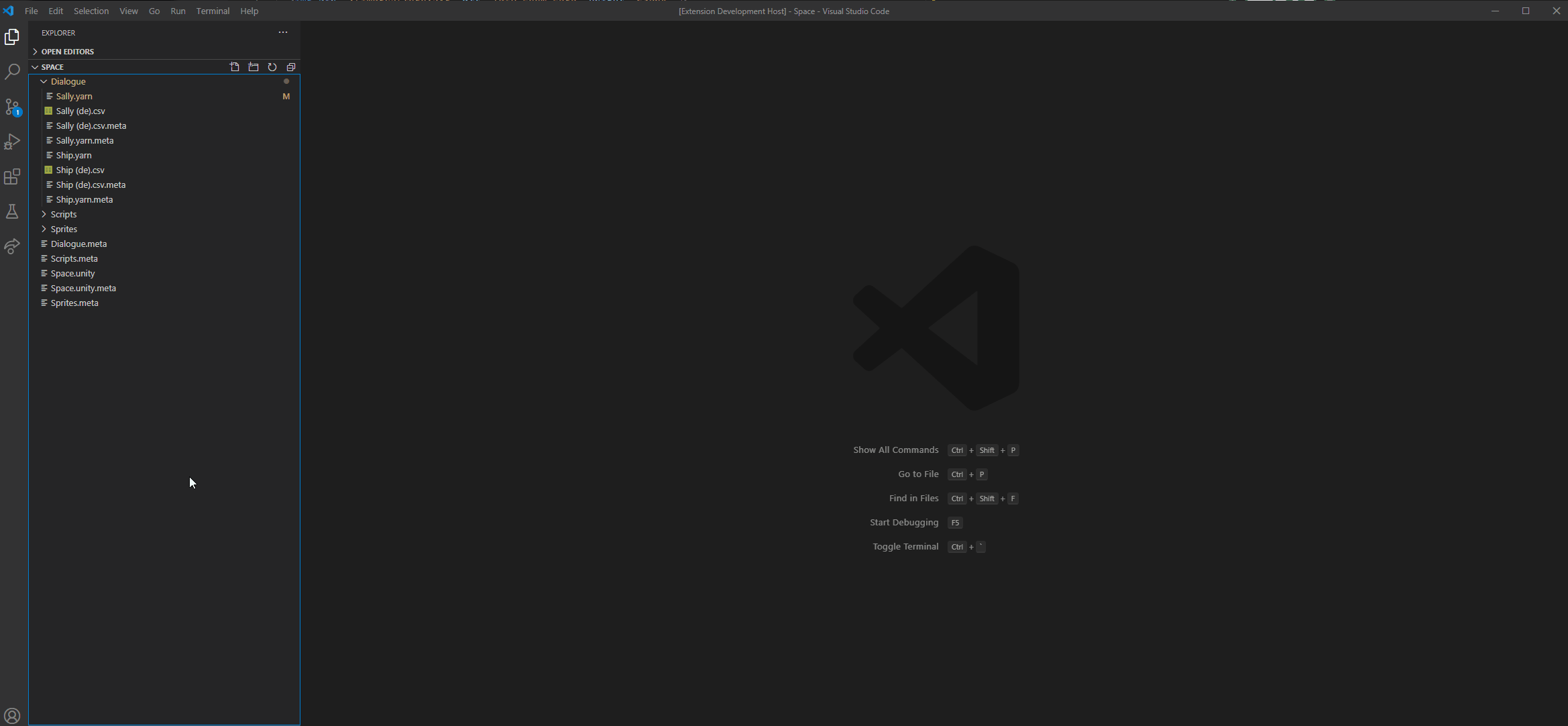Screen dimensions: 1568x726
Task: Expand the Open Editors section
Action: click(67, 52)
